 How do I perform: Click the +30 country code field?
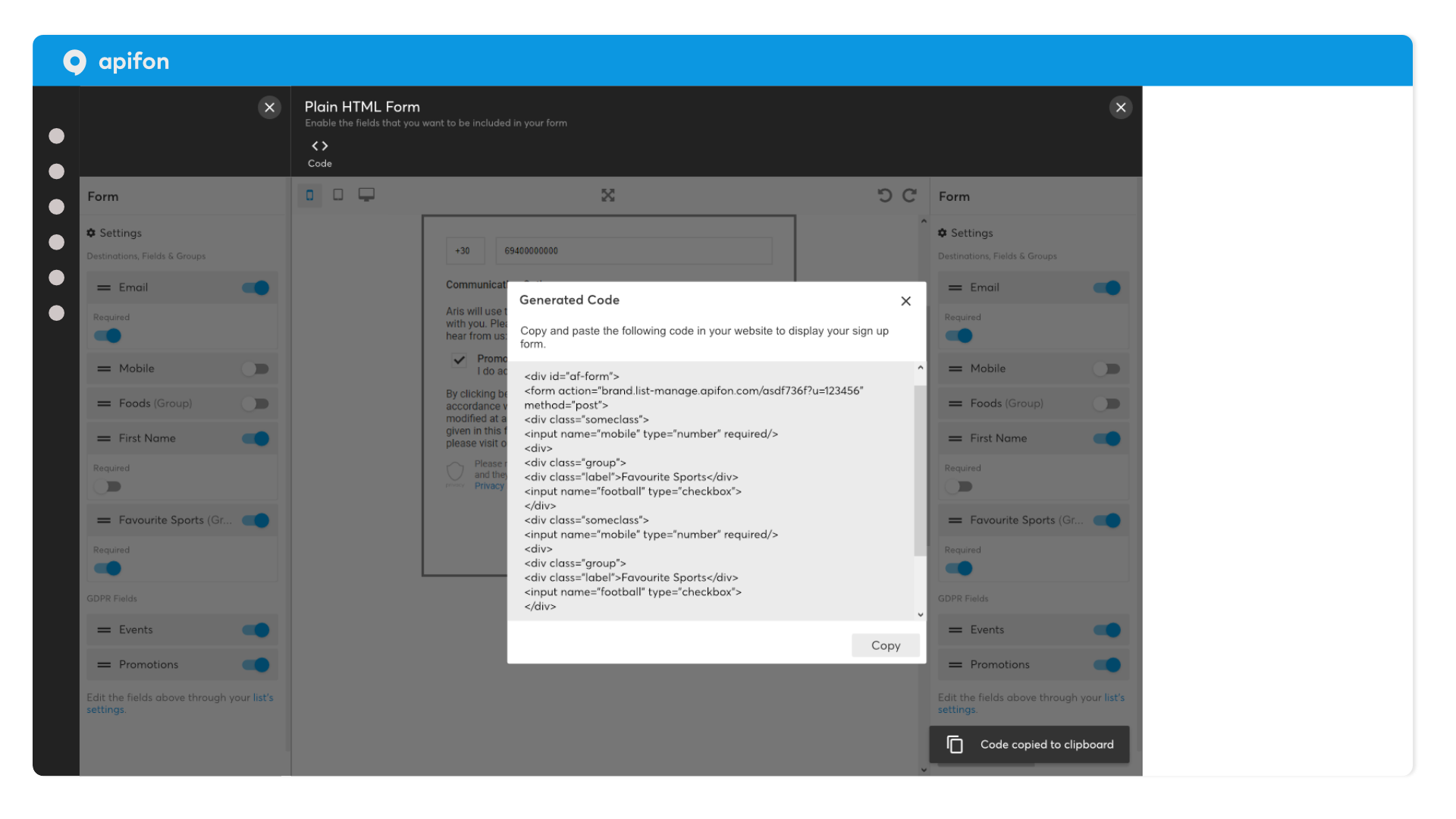(465, 251)
